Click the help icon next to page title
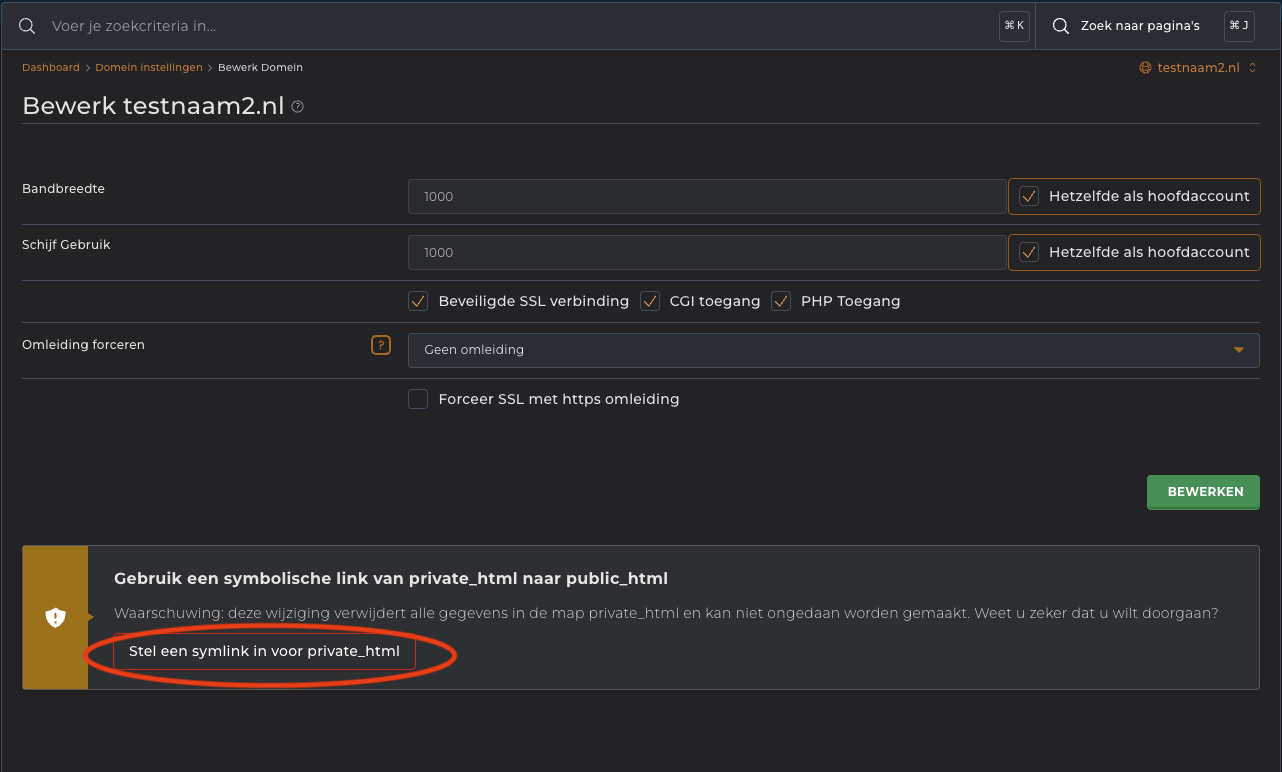The image size is (1282, 772). (x=297, y=107)
